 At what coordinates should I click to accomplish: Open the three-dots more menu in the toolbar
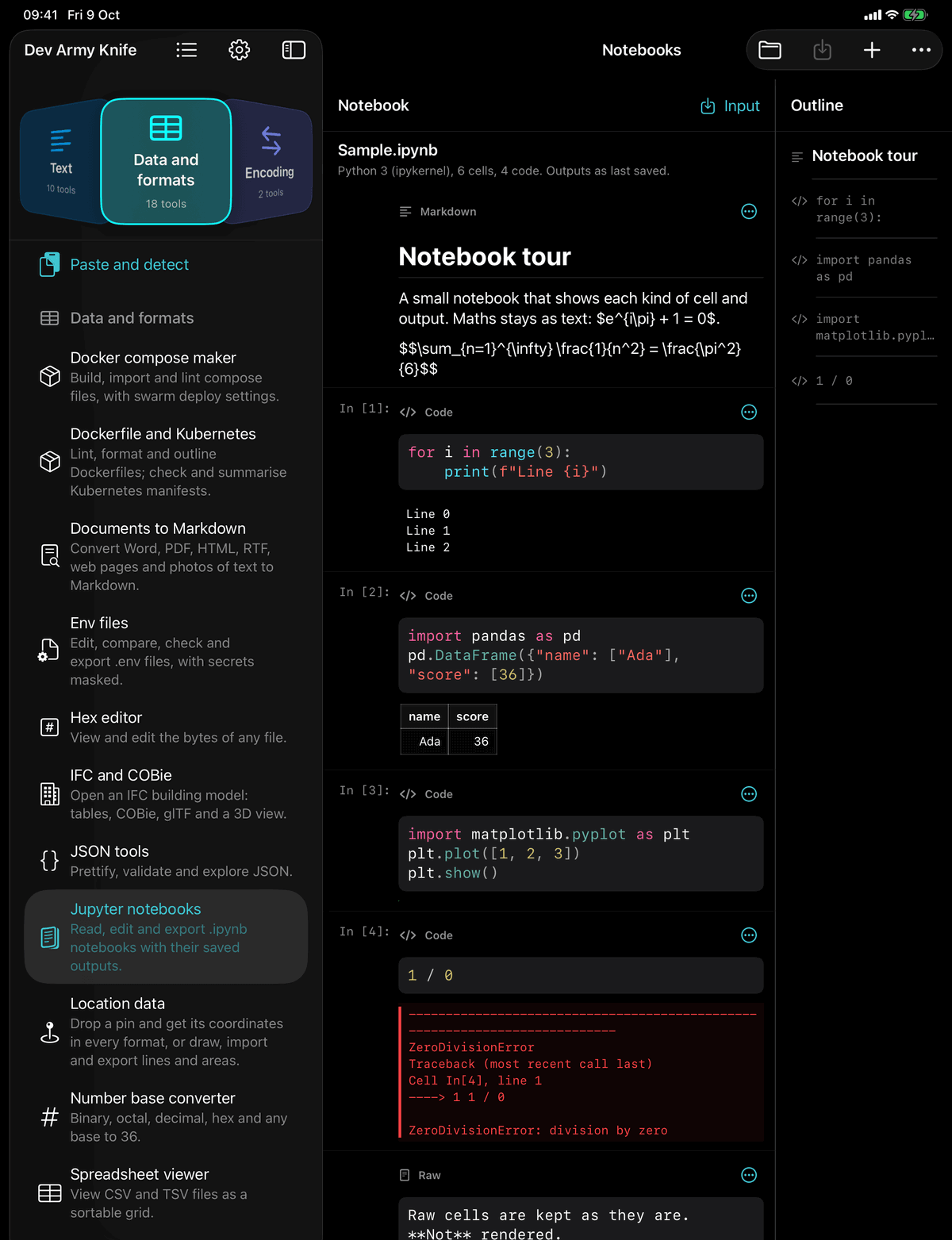click(921, 50)
